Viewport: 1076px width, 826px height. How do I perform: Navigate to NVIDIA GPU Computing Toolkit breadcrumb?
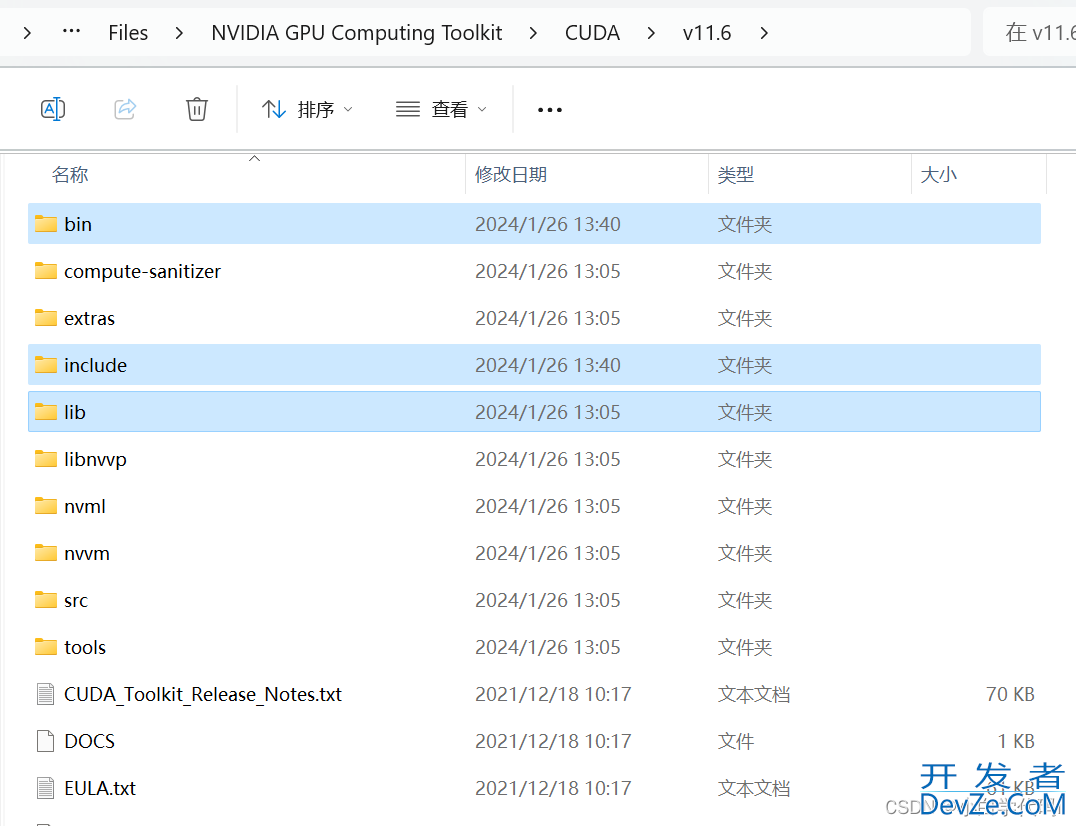(357, 33)
